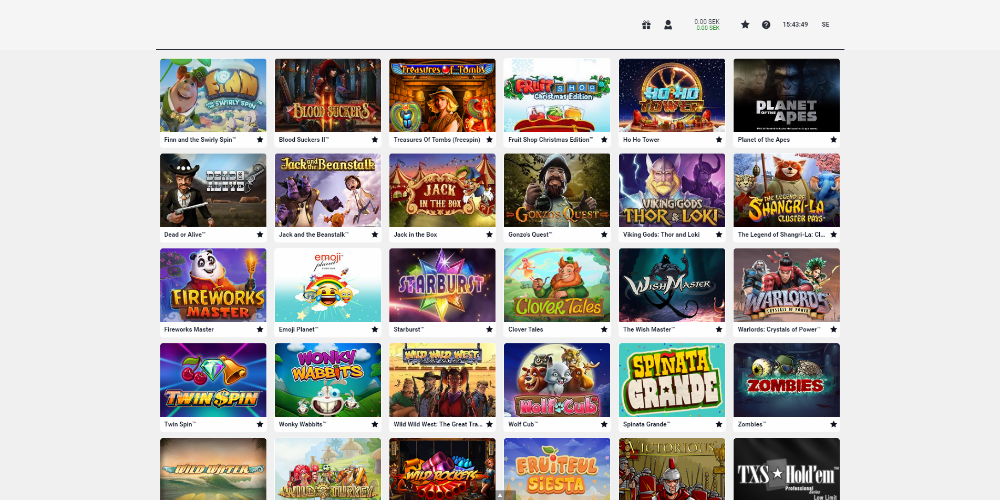Image resolution: width=1000 pixels, height=500 pixels.
Task: Open the TXS Hold'em Professional thumbnail
Action: (786, 469)
